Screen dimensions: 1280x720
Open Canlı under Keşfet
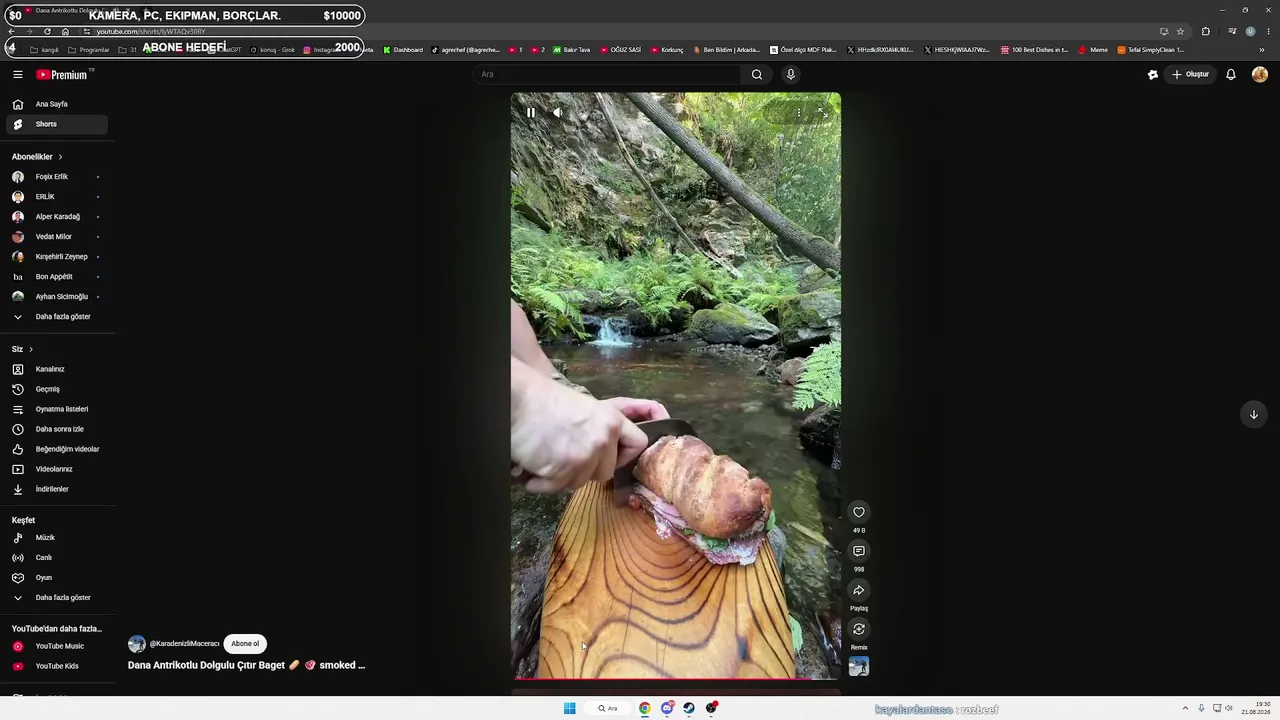click(57, 558)
